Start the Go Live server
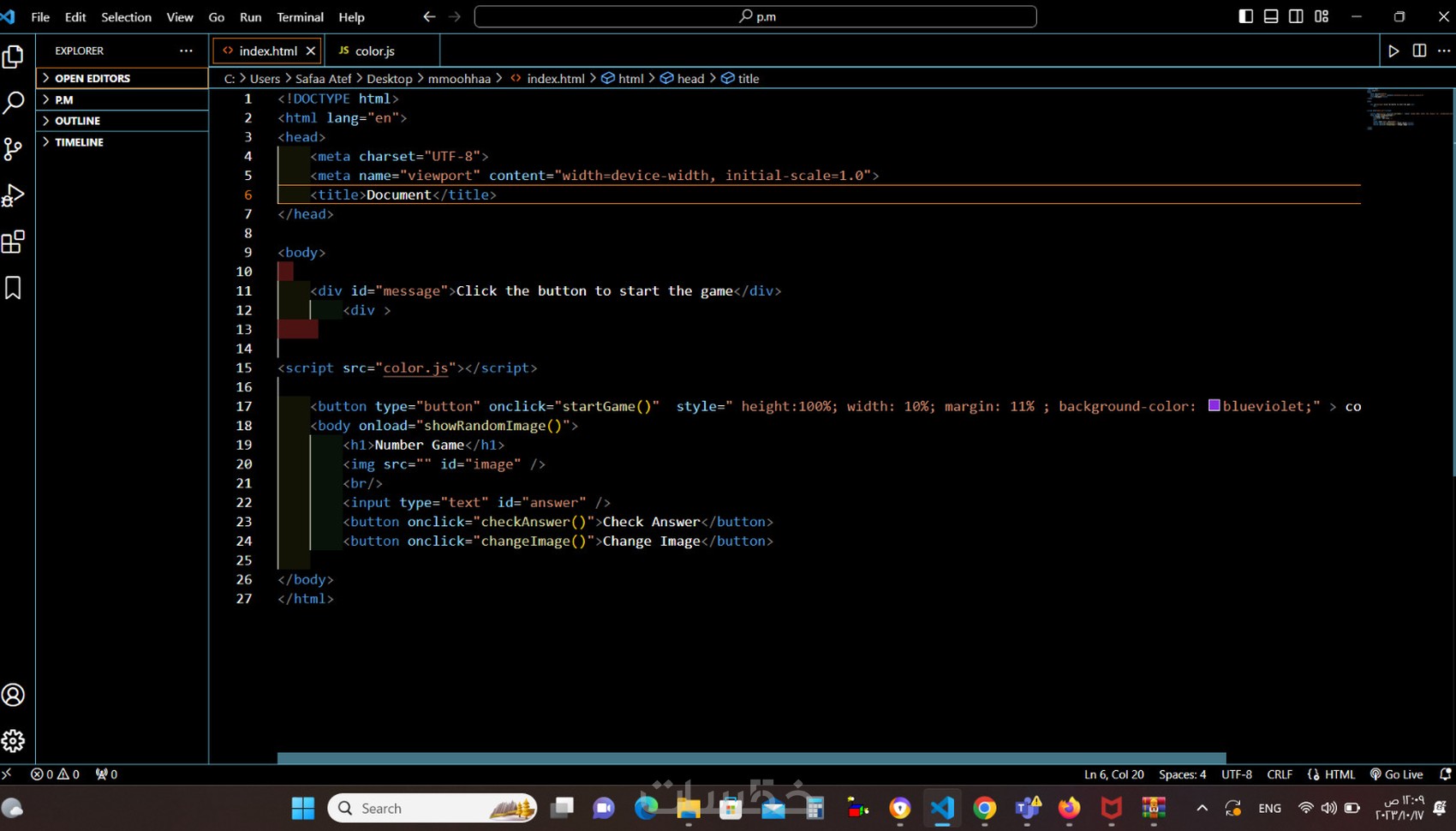This screenshot has width=1456, height=831. [x=1396, y=774]
